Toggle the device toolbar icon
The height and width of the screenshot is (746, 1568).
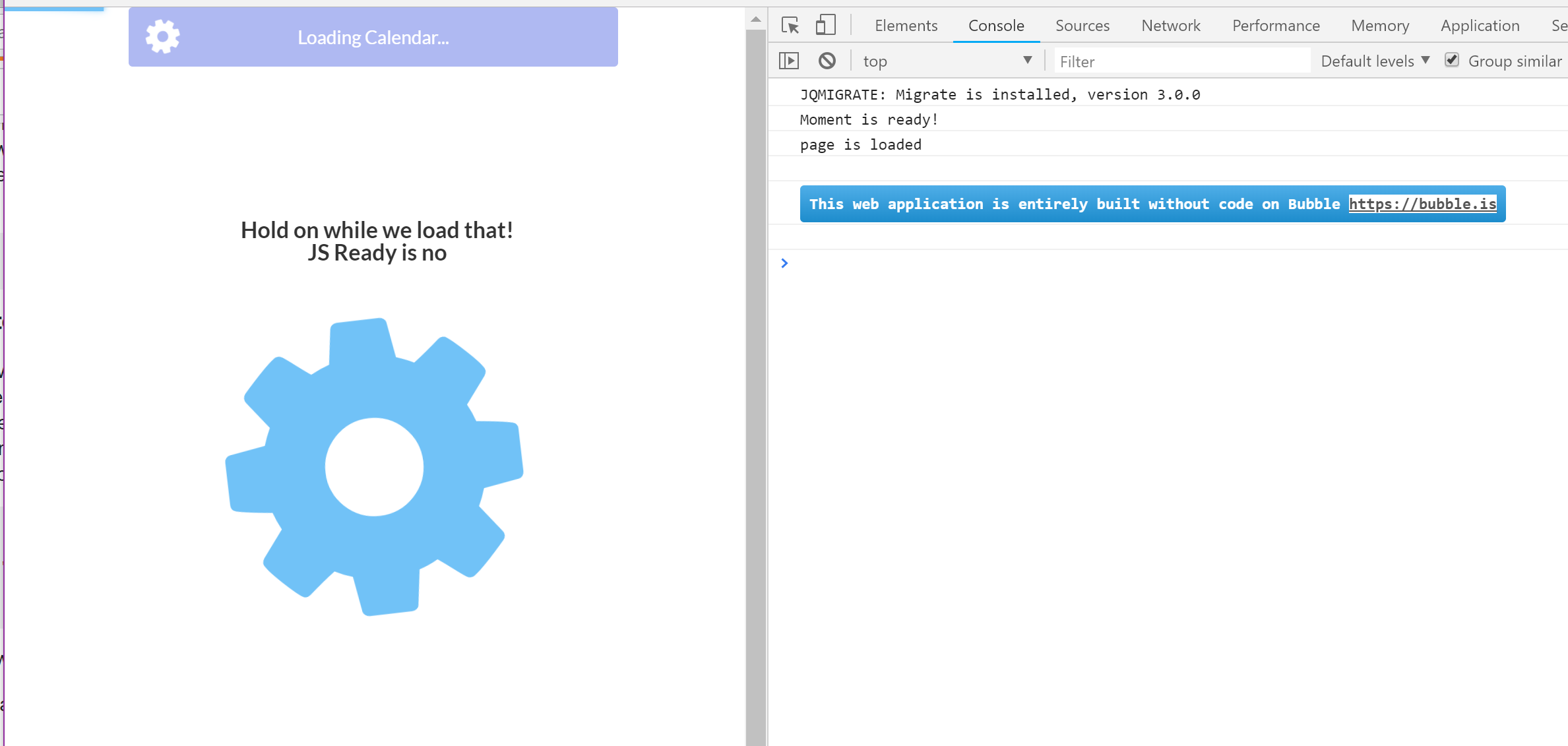pos(825,26)
